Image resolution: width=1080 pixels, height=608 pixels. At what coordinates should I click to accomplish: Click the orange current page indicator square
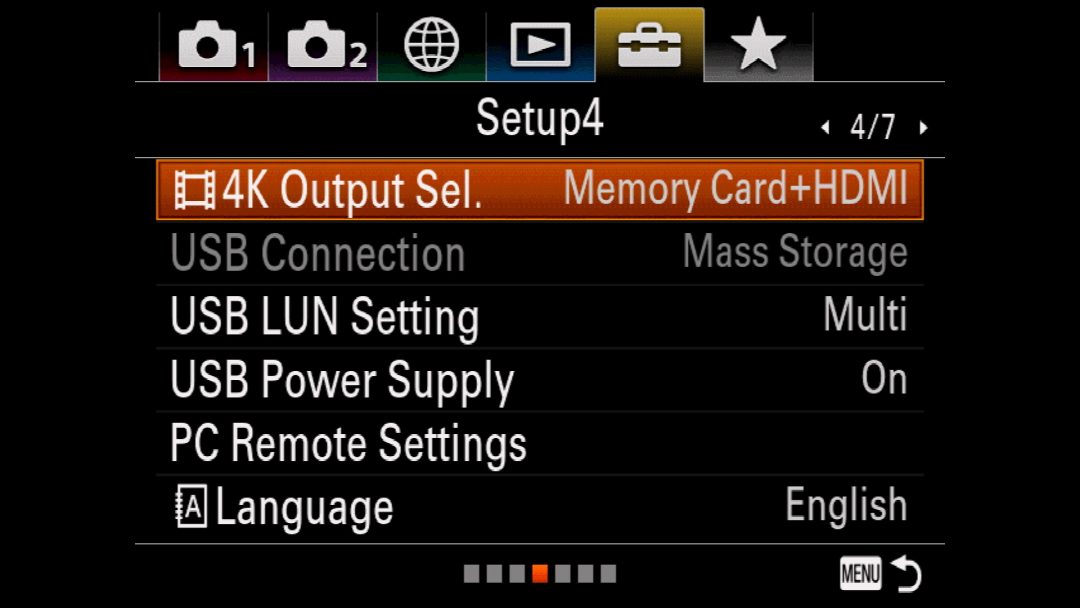[540, 574]
